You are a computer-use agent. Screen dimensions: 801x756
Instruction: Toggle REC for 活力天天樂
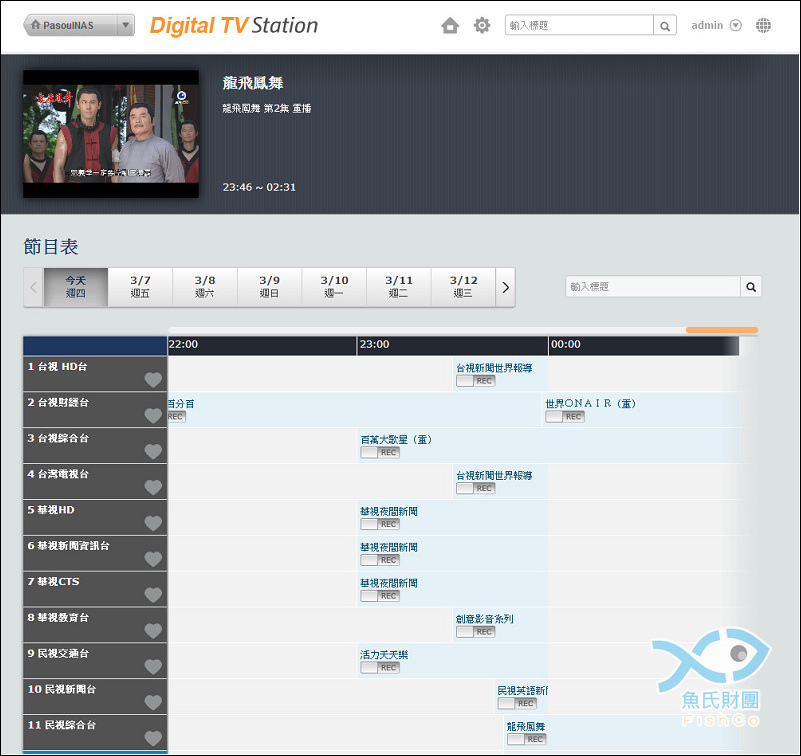380,668
